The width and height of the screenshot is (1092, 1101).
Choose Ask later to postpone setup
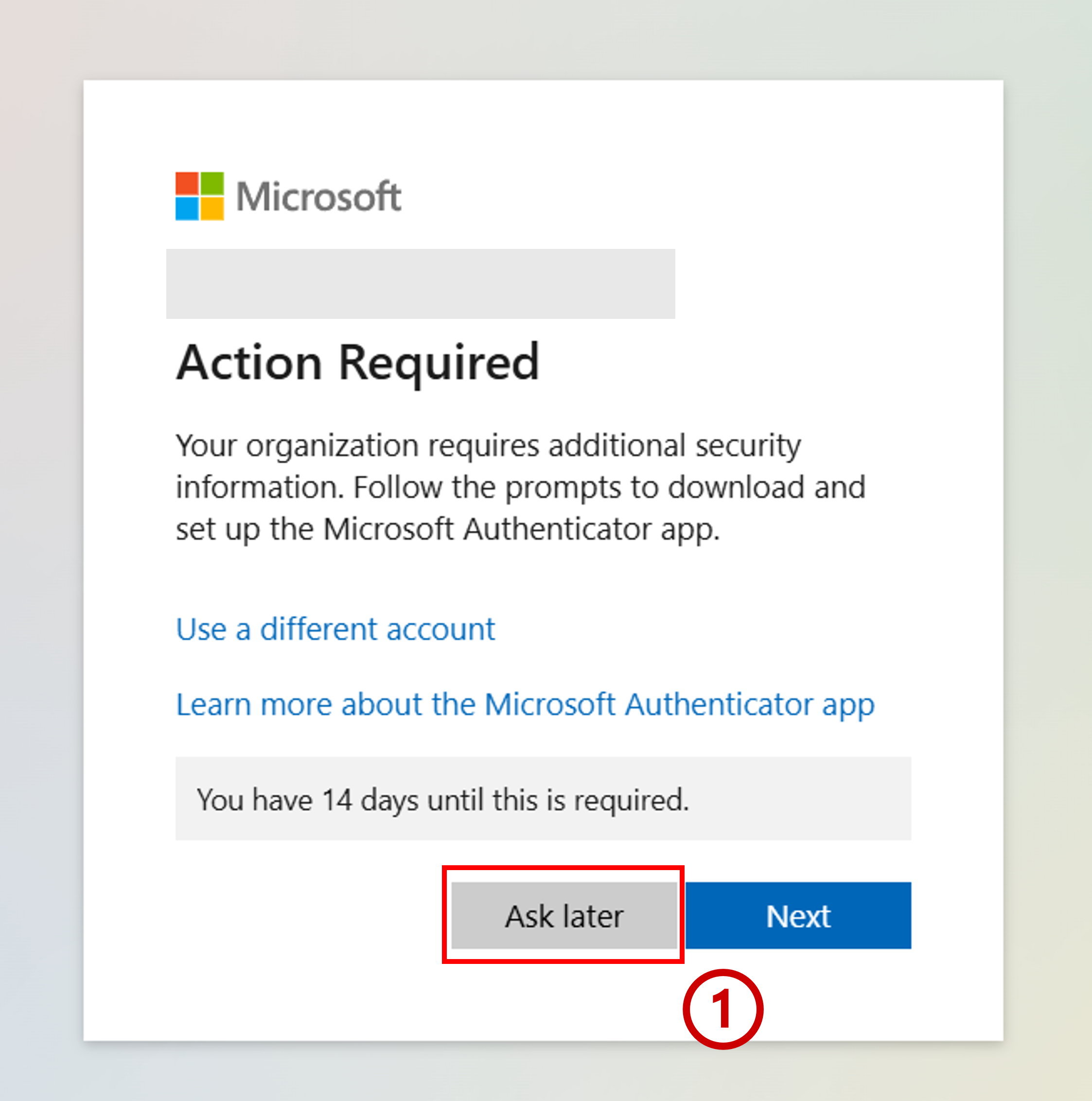564,916
